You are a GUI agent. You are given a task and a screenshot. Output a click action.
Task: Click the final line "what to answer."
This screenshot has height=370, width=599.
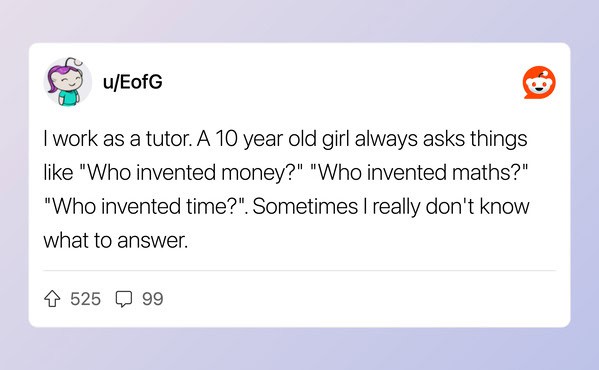pos(116,241)
